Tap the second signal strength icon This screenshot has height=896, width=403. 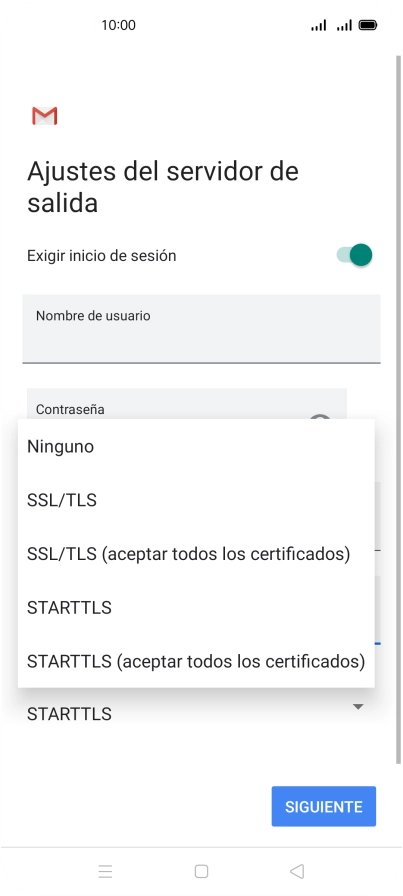(x=344, y=25)
